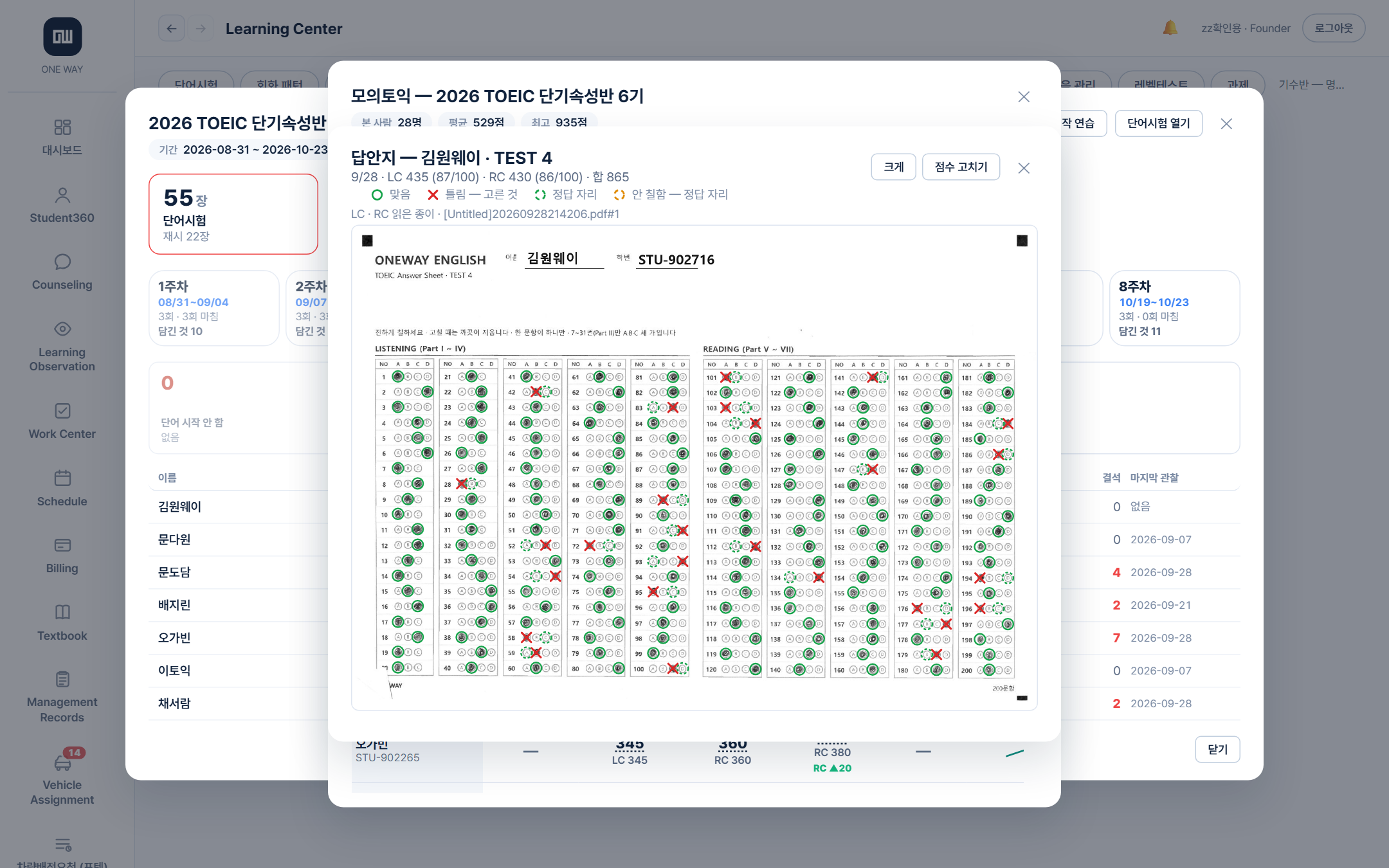This screenshot has width=1389, height=868.
Task: Open Management Records clipboard icon
Action: click(x=62, y=679)
